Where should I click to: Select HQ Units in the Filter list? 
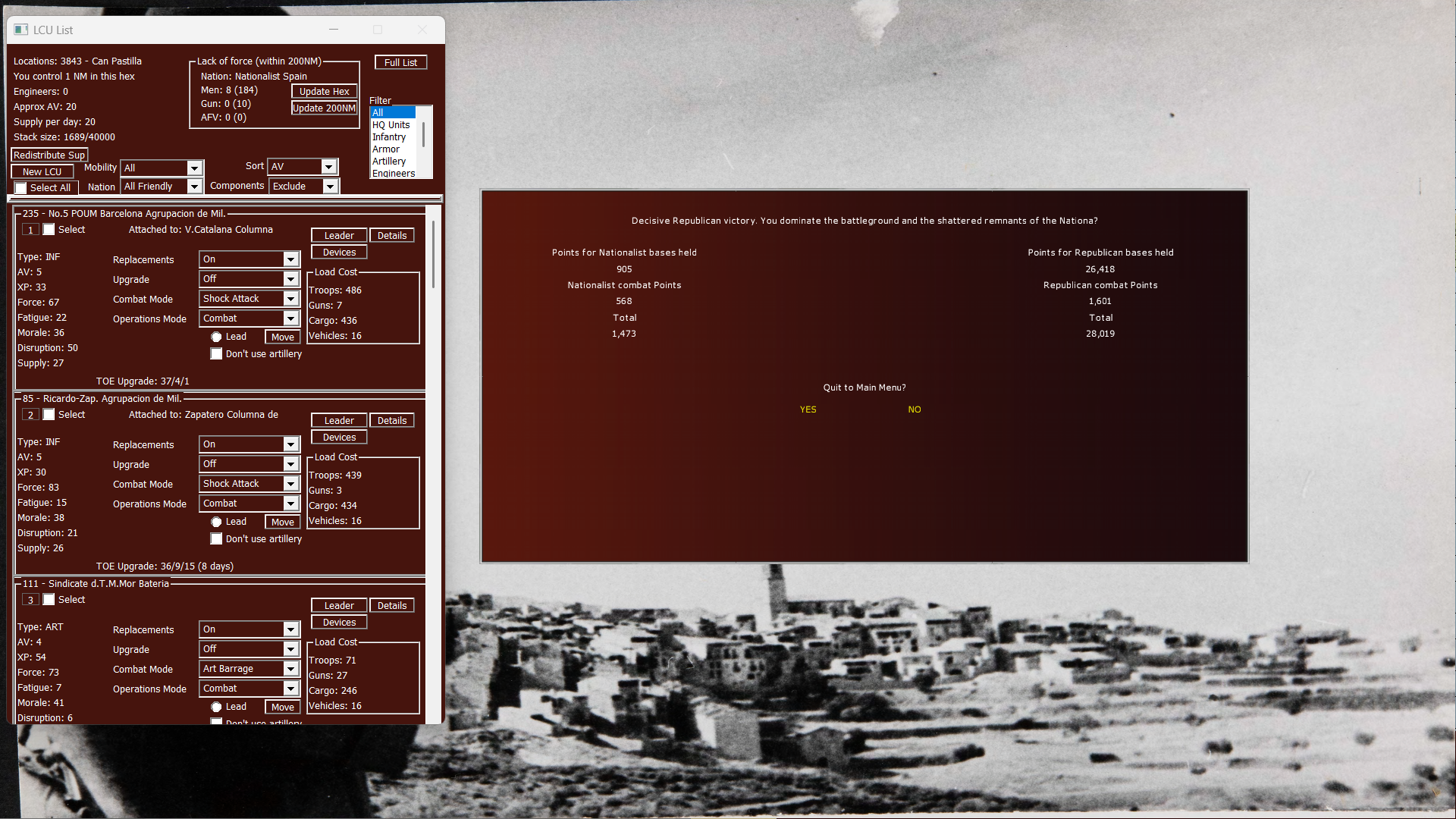[391, 124]
